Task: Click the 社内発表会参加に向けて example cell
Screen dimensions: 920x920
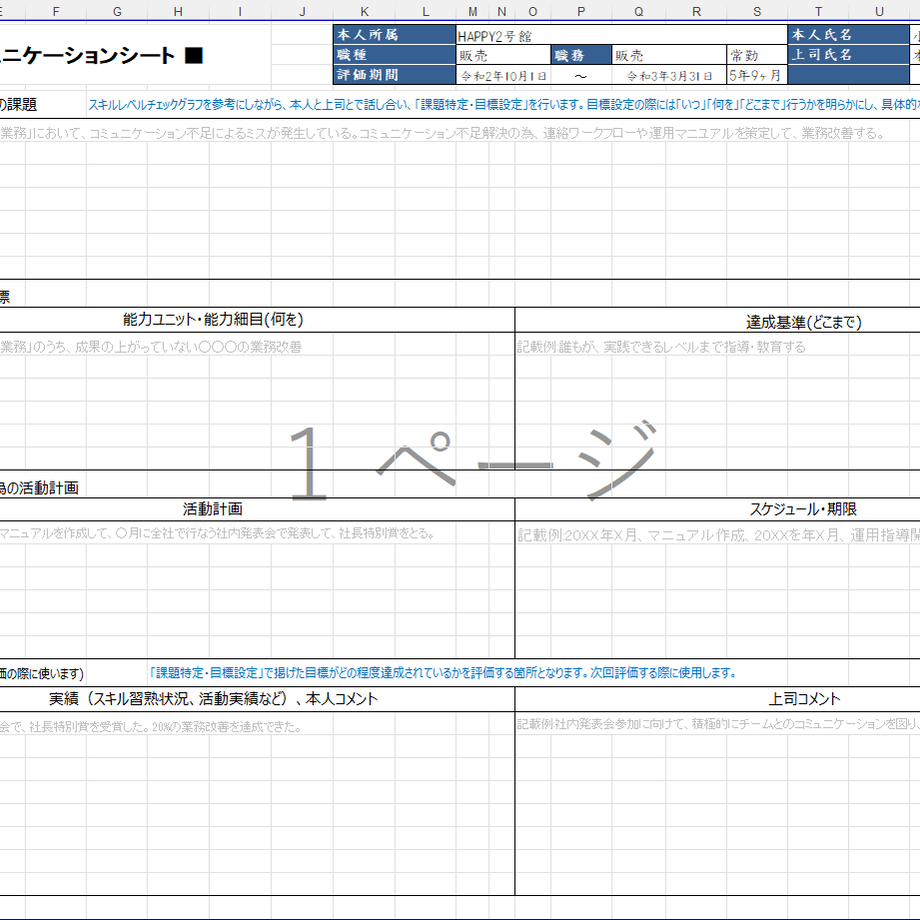Action: [x=718, y=723]
